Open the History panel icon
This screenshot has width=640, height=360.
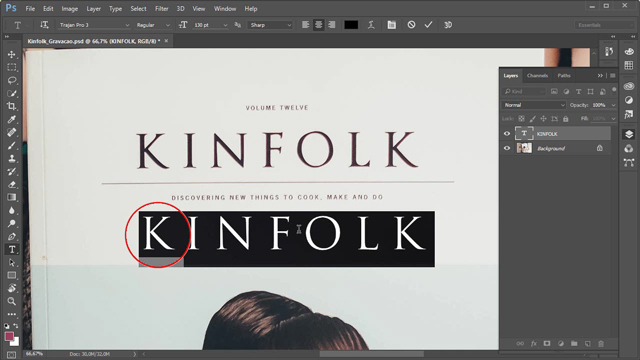pos(609,52)
